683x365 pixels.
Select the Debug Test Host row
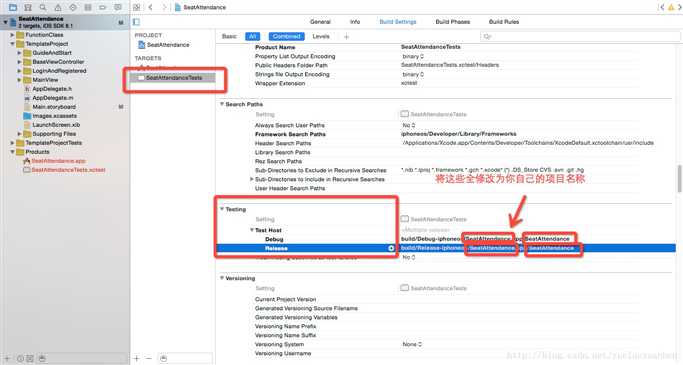tap(446, 239)
